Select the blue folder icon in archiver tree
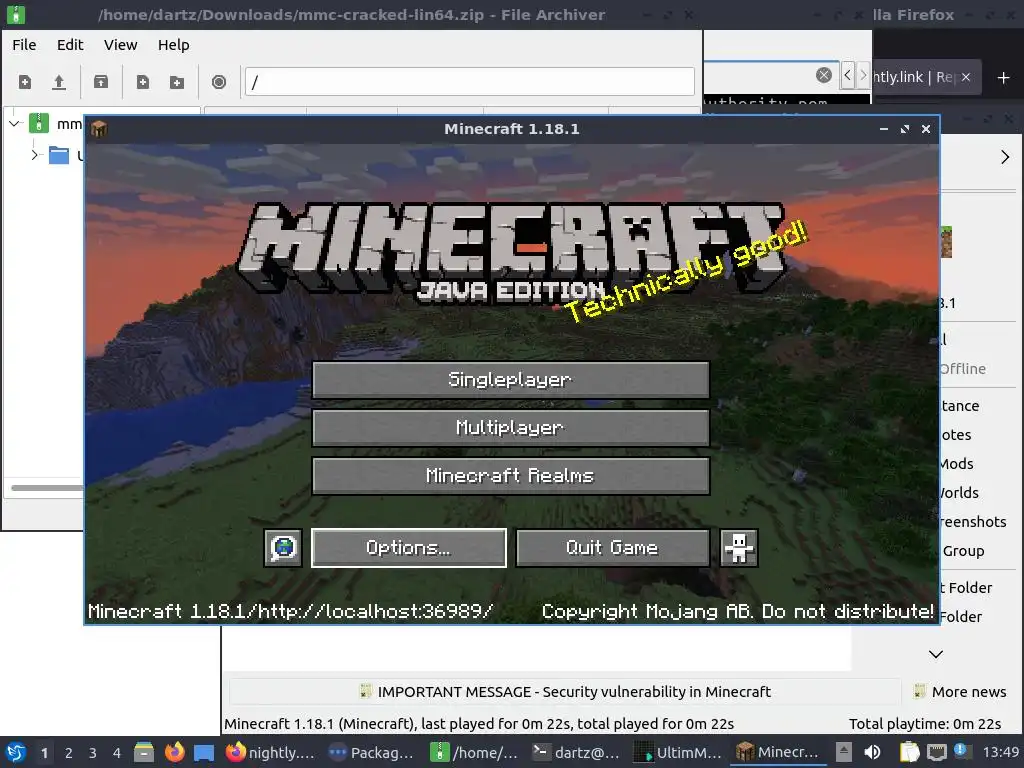This screenshot has width=1024, height=768. point(59,155)
